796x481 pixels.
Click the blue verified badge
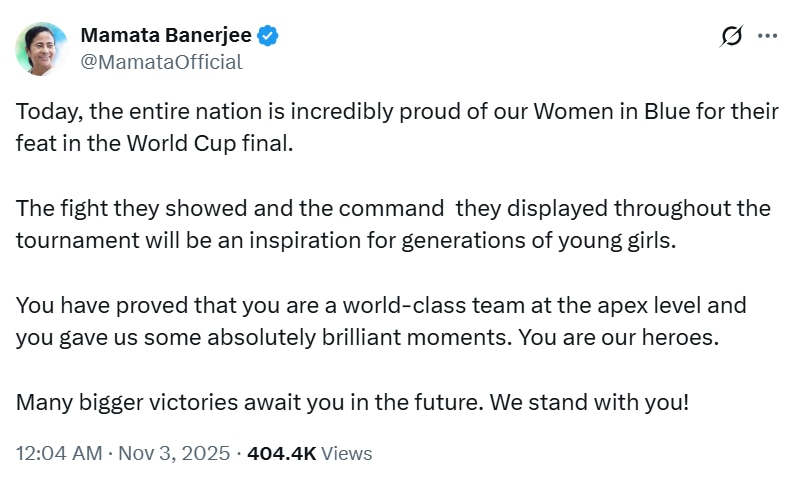click(x=268, y=36)
